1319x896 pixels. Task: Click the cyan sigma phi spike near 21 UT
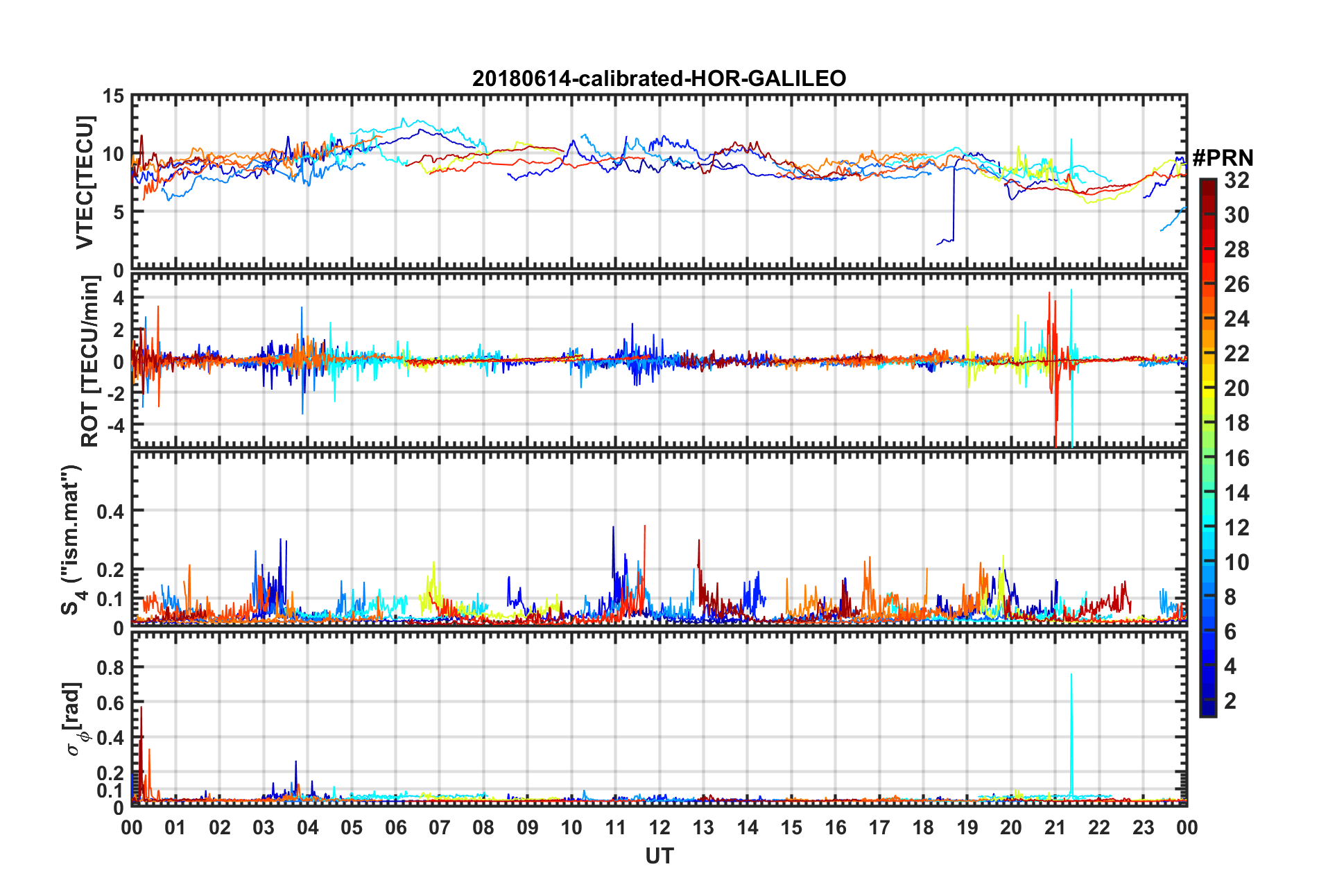(1071, 735)
